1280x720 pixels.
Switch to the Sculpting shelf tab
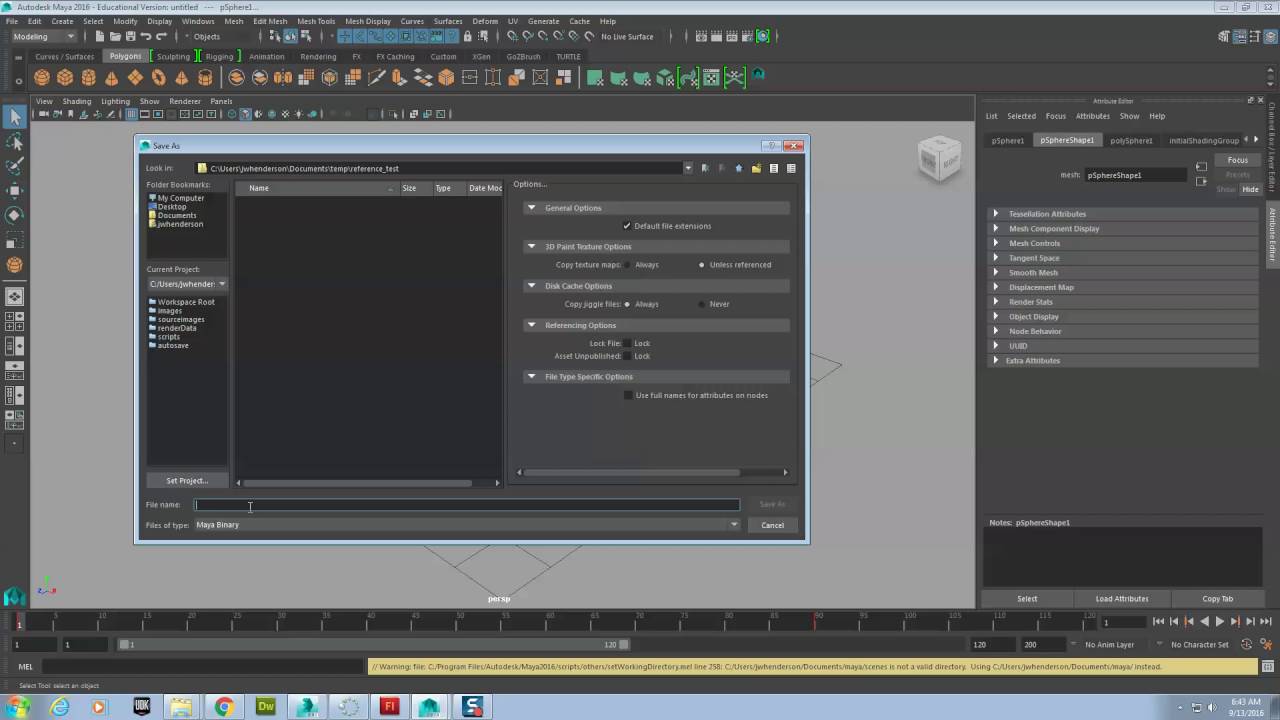(x=173, y=57)
